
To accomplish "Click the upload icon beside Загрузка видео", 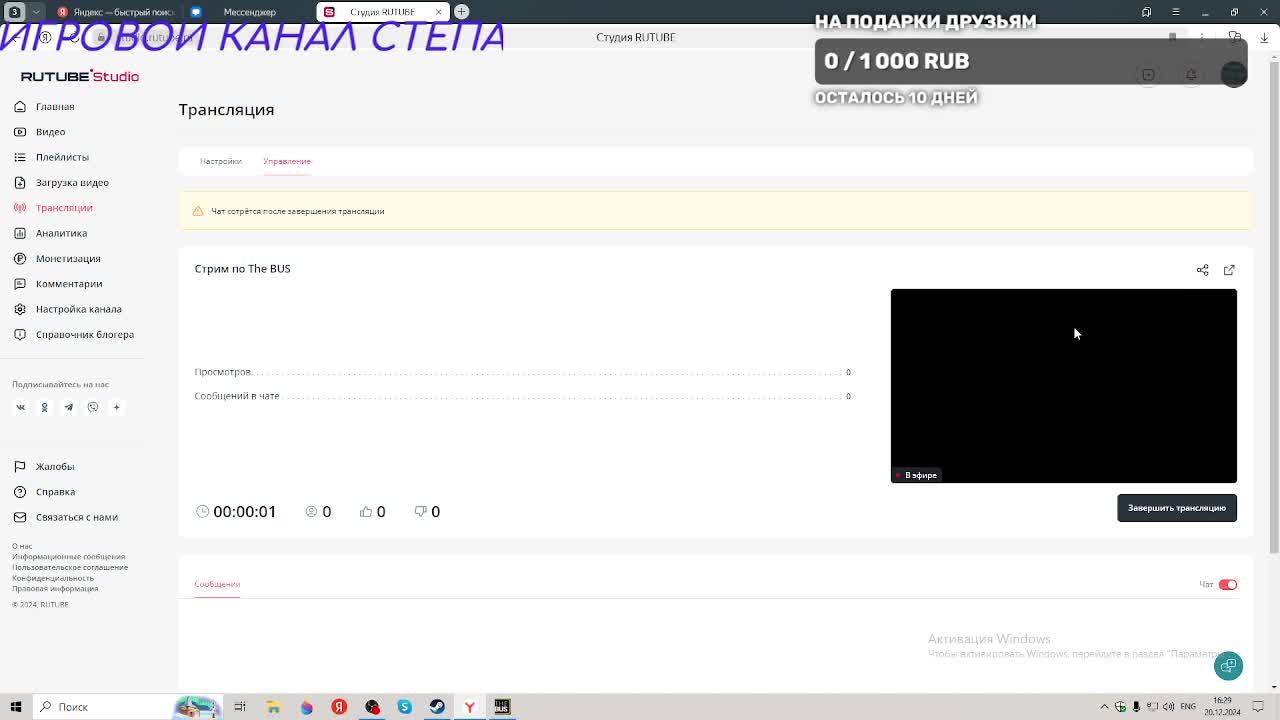I will (20, 182).
